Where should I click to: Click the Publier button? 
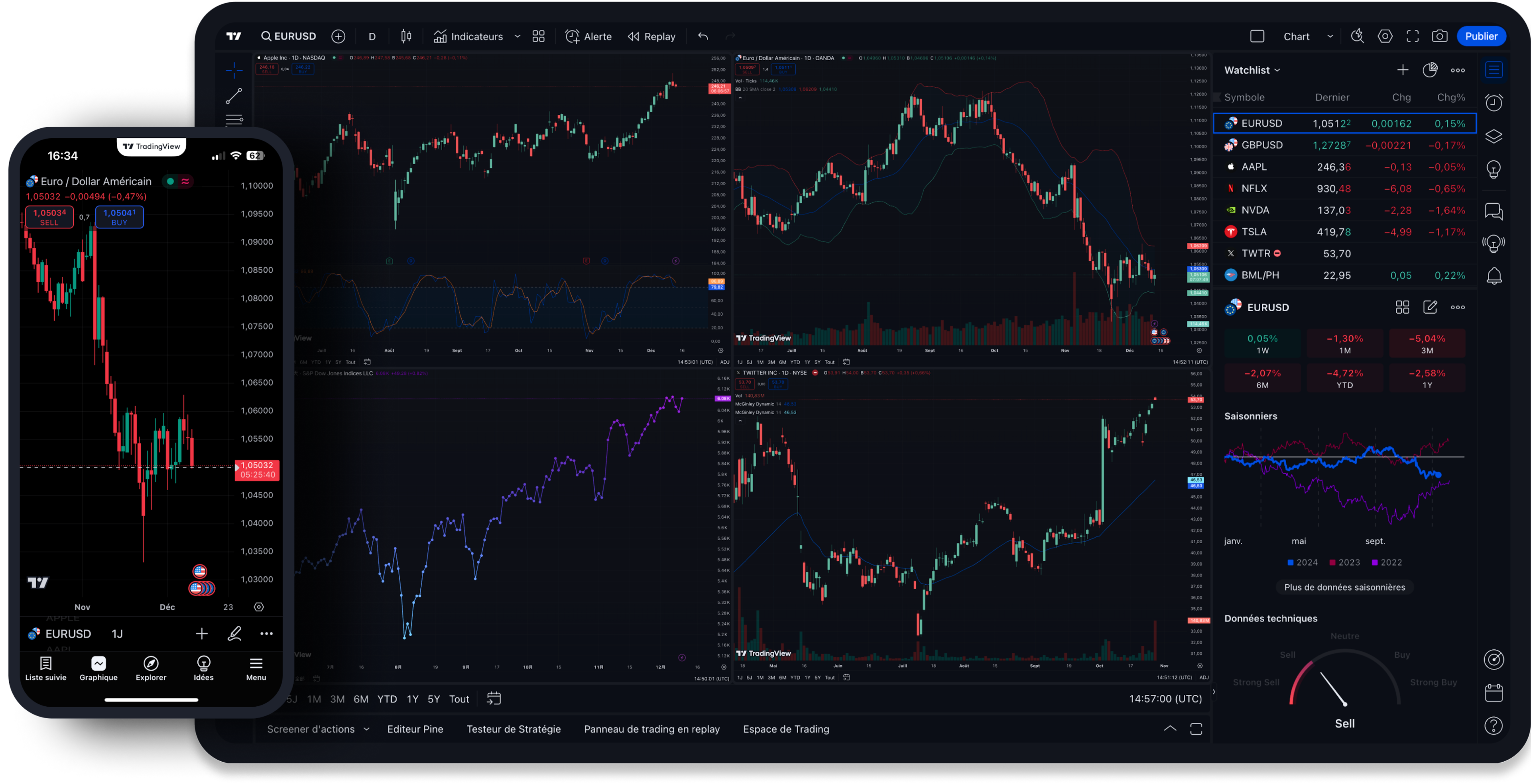(x=1481, y=36)
